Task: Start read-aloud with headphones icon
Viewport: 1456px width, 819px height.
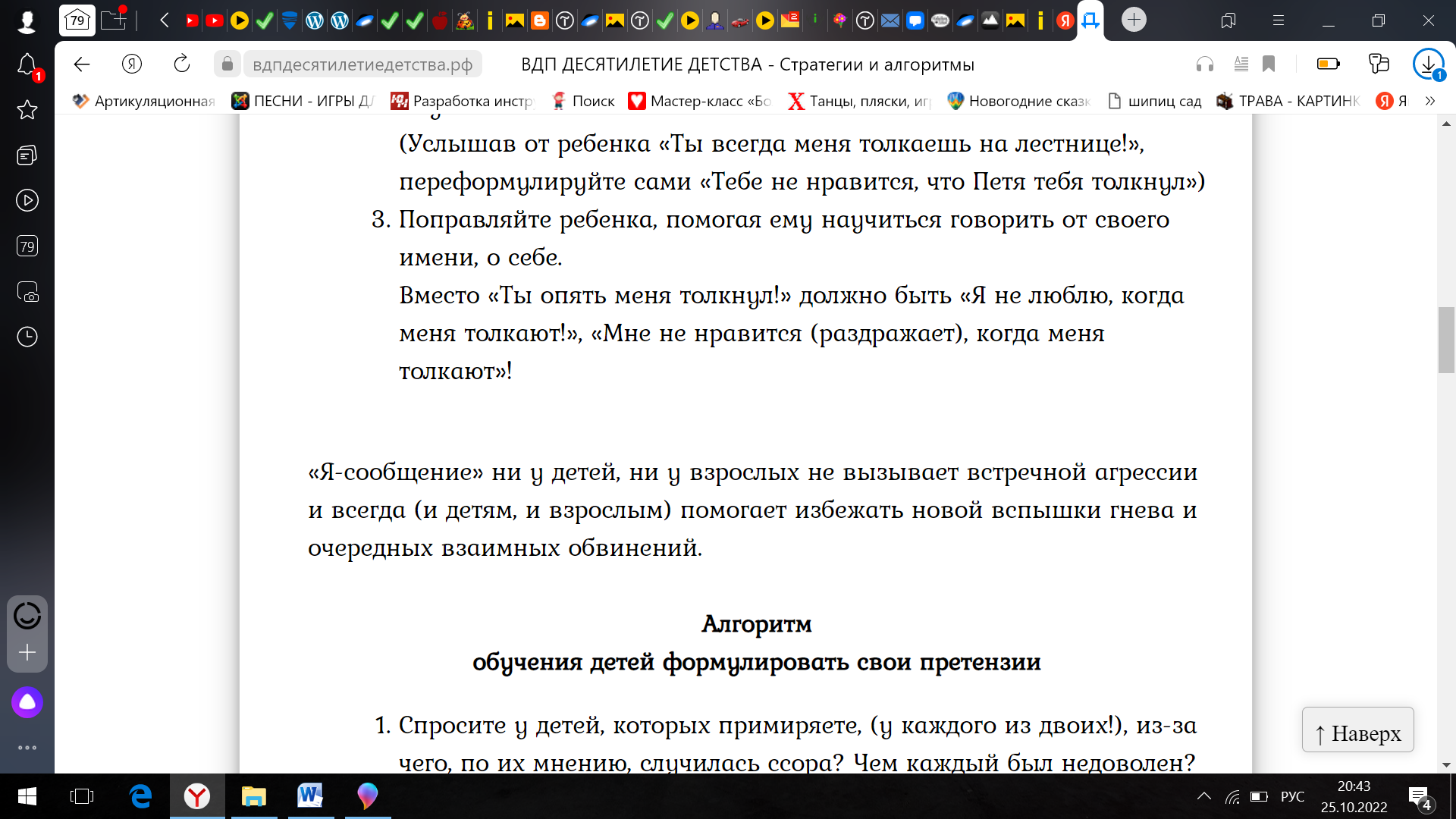Action: click(1205, 64)
